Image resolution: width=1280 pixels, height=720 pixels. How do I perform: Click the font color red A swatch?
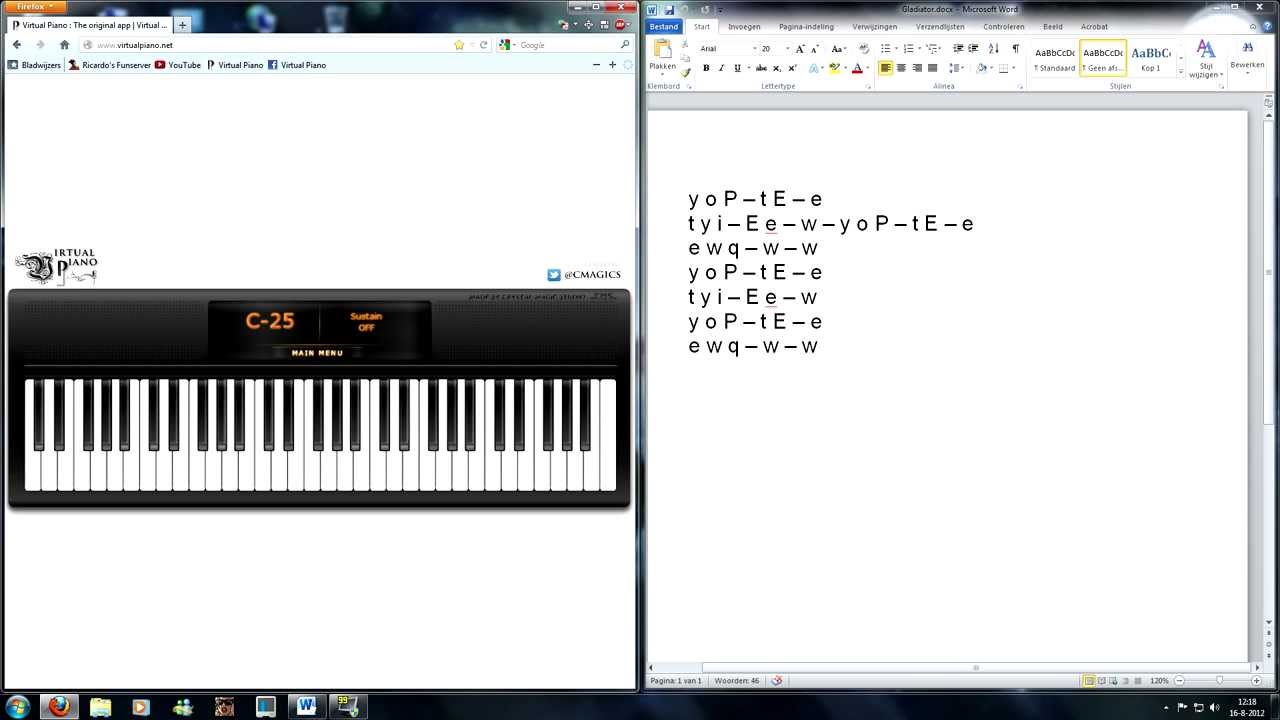point(856,68)
